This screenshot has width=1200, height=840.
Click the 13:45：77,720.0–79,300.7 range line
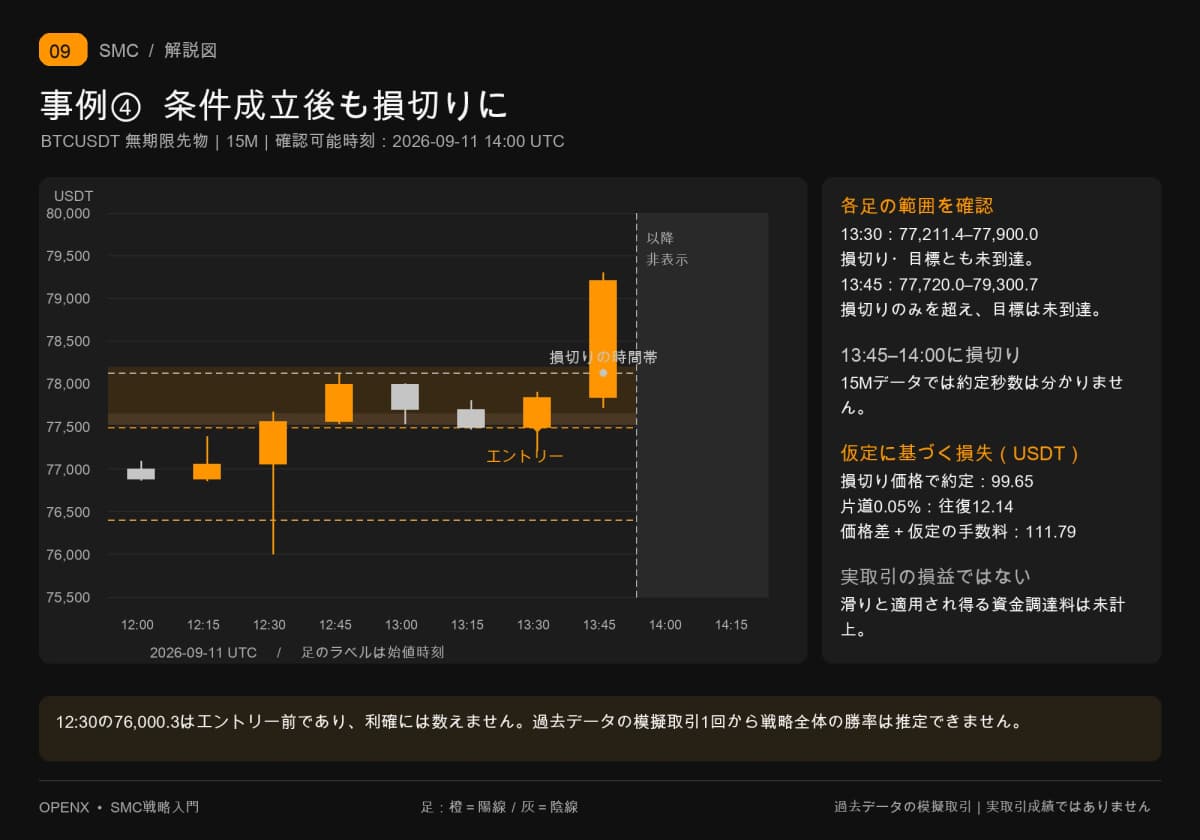tap(939, 284)
